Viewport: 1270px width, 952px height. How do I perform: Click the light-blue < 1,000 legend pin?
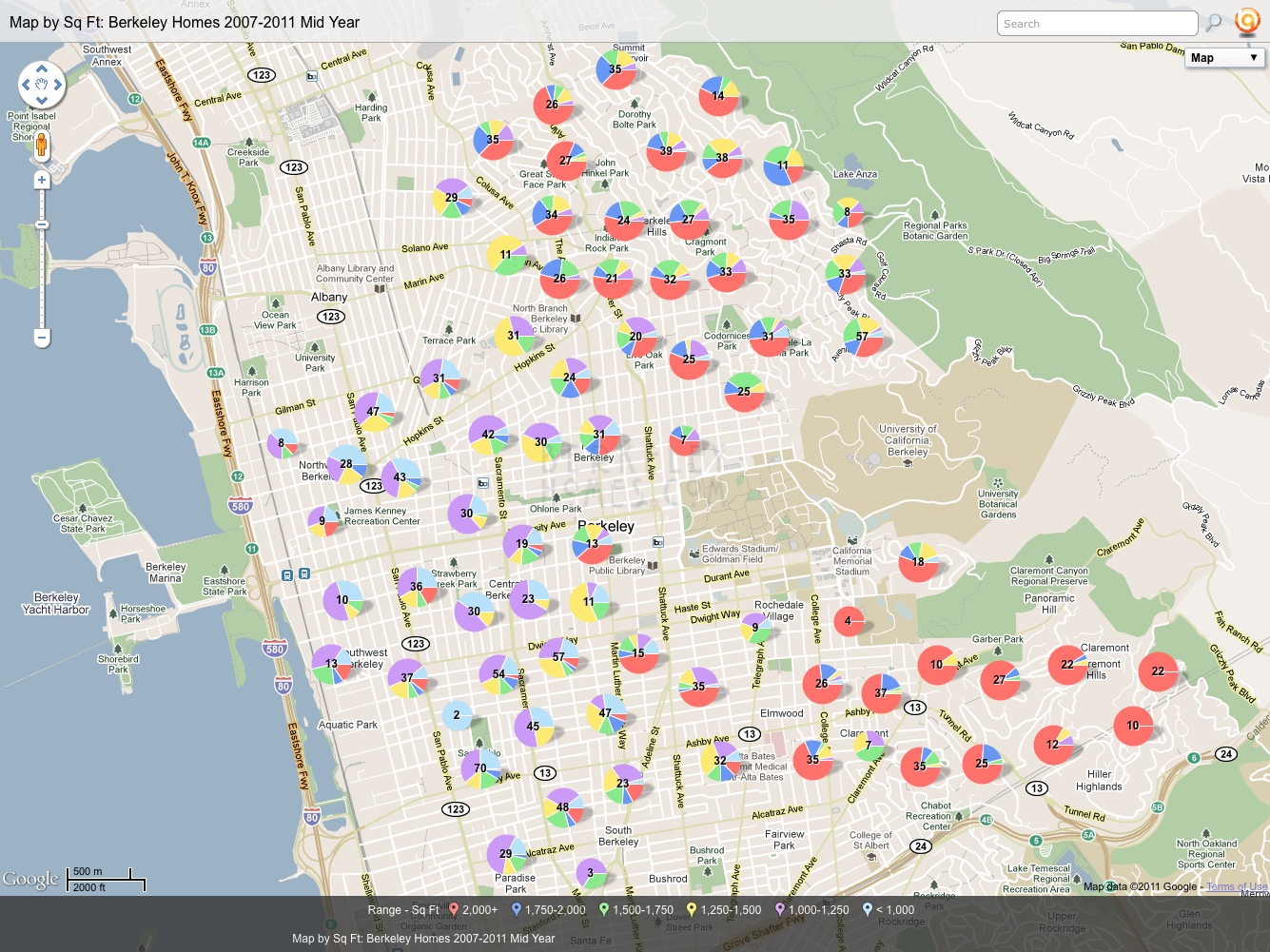[867, 909]
